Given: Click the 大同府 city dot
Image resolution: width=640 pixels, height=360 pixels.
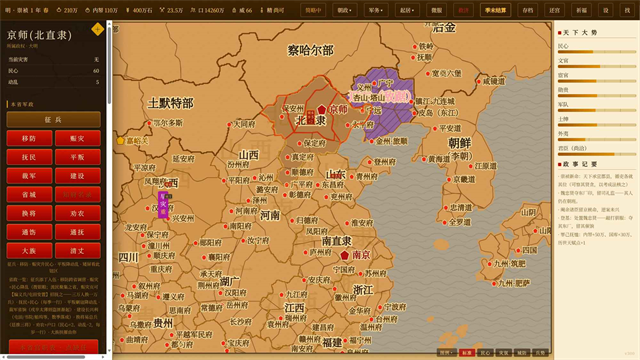Looking at the screenshot, I should click(229, 124).
